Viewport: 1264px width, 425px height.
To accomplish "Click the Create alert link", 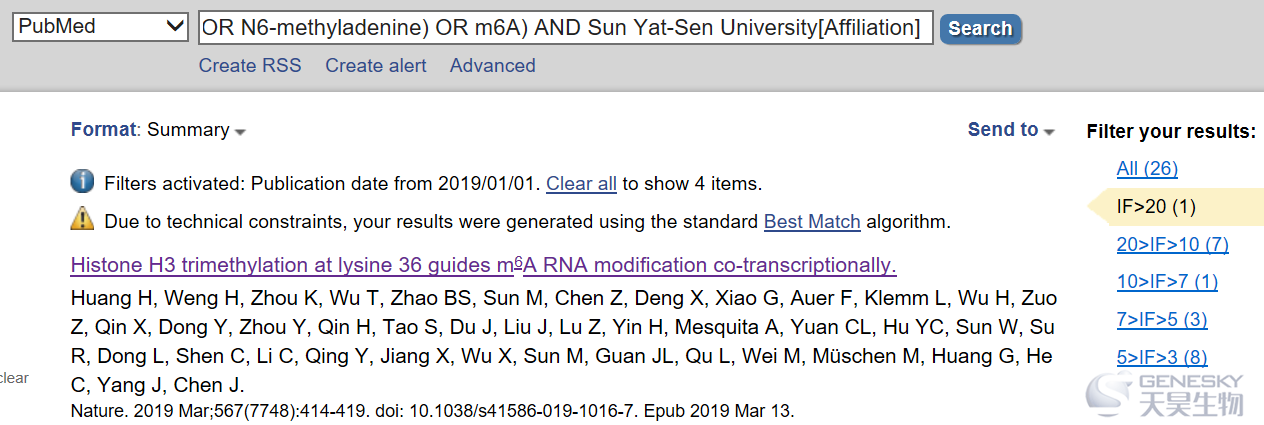I will [x=376, y=66].
